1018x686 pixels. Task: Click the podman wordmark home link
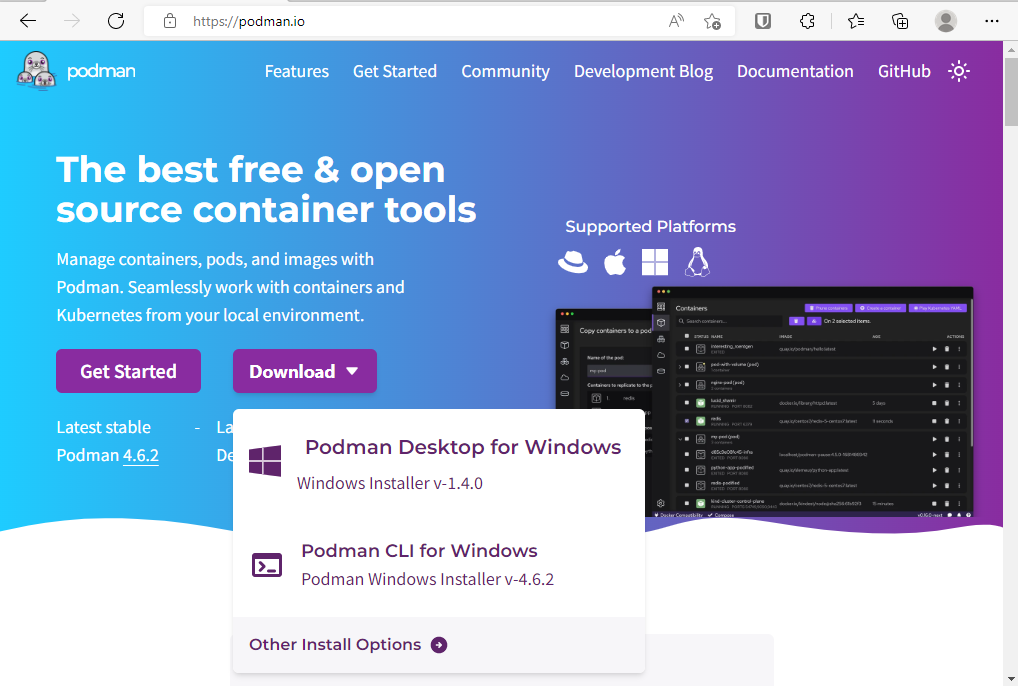click(x=101, y=71)
